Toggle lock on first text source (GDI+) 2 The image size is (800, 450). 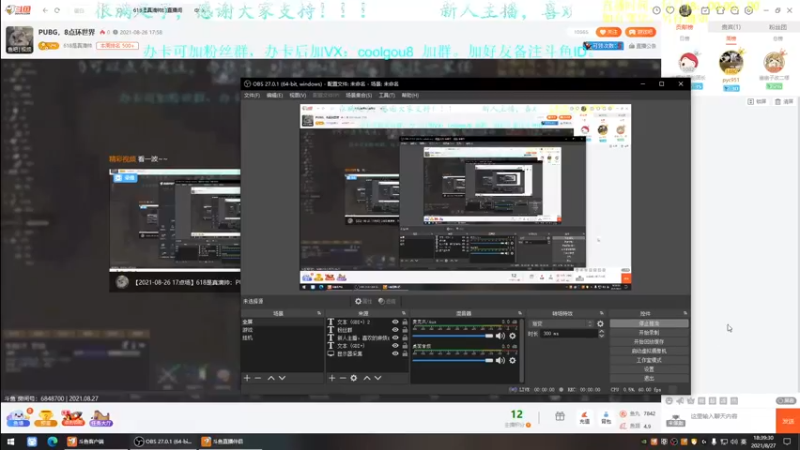pyautogui.click(x=405, y=322)
